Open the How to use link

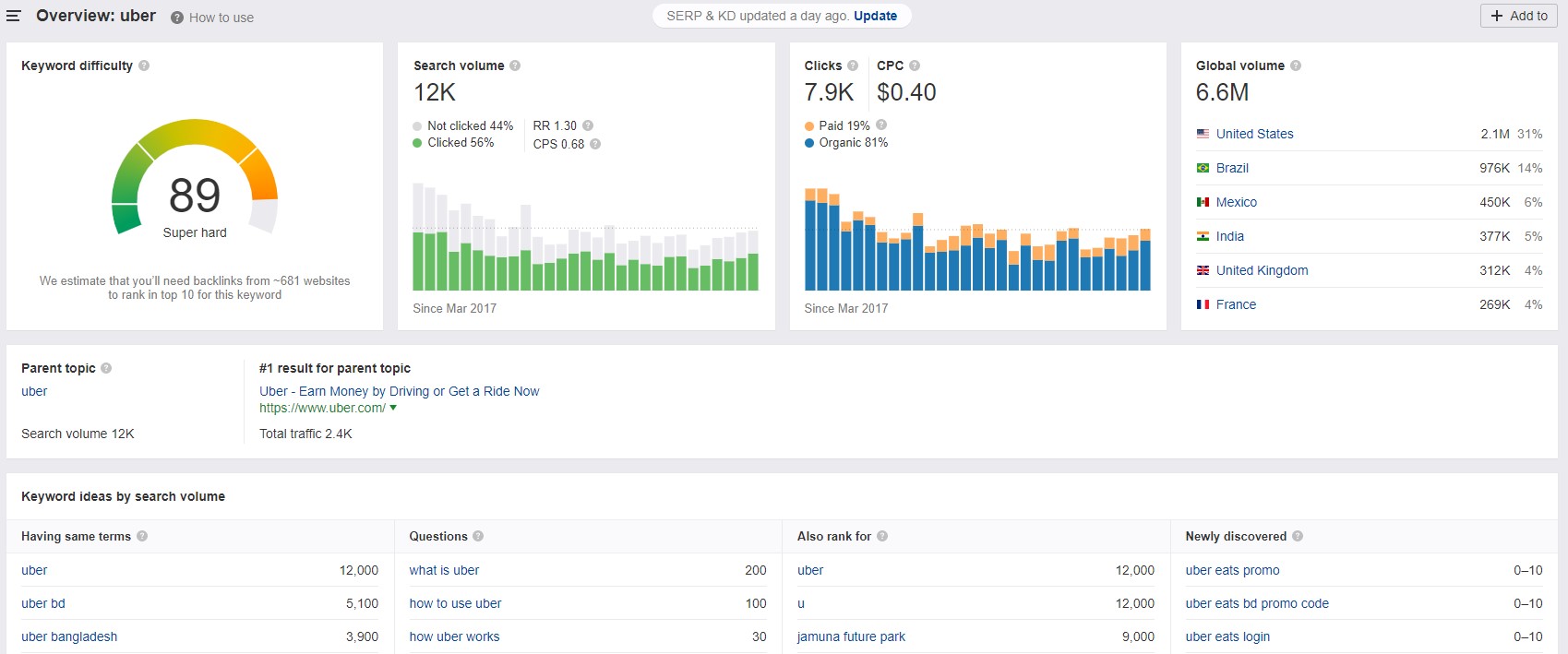(221, 18)
